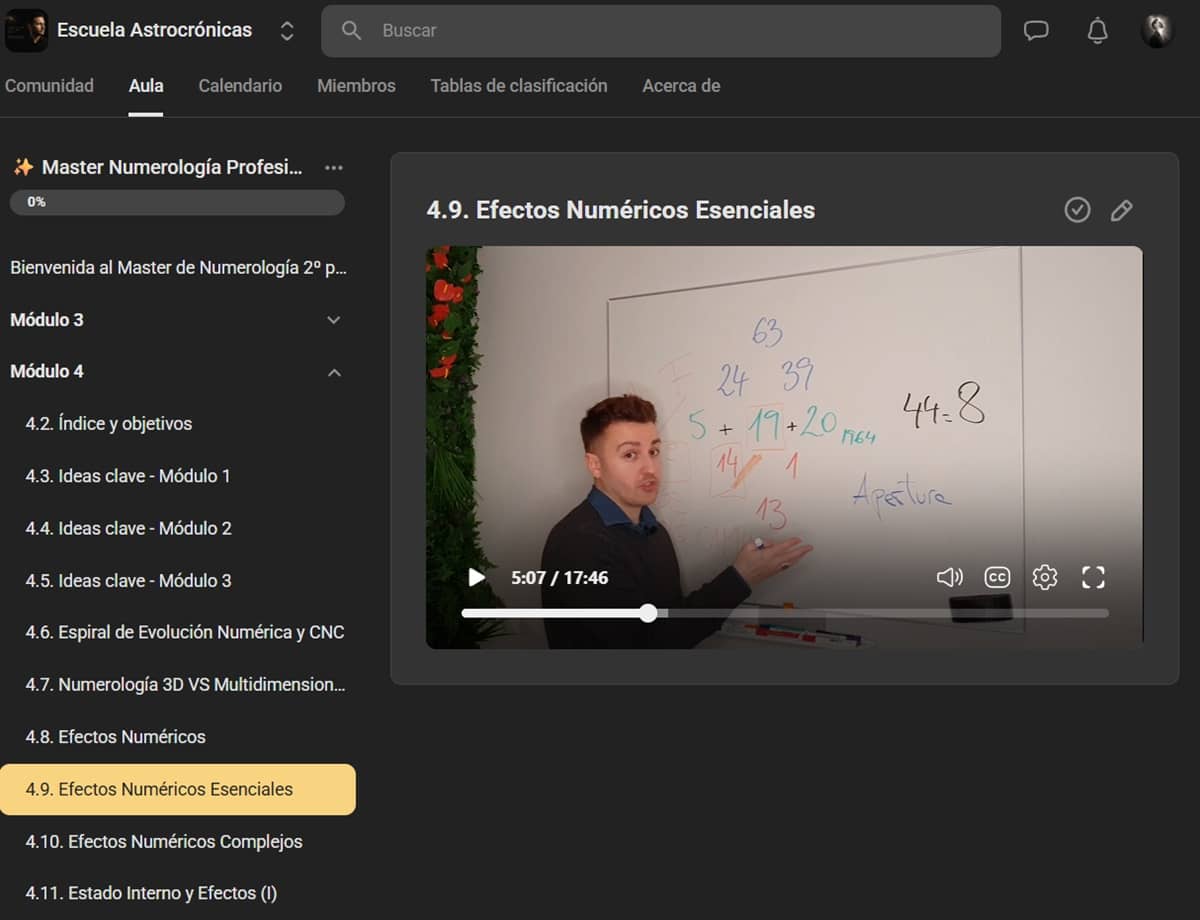Focus the Buscar search field
The width and height of the screenshot is (1200, 920).
tap(661, 31)
